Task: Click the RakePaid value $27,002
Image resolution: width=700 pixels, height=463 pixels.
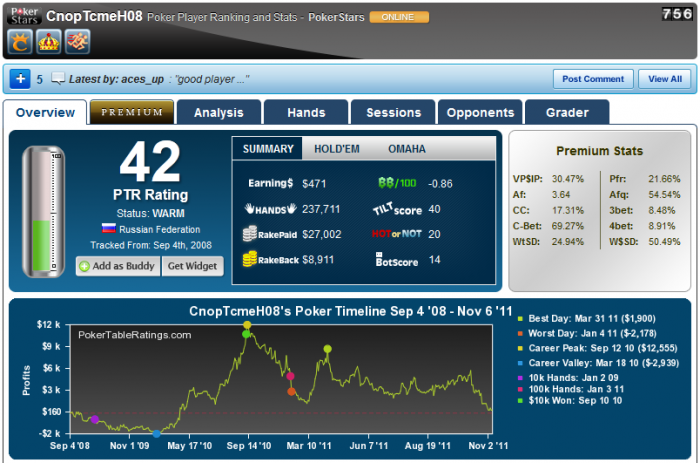Action: (x=321, y=234)
